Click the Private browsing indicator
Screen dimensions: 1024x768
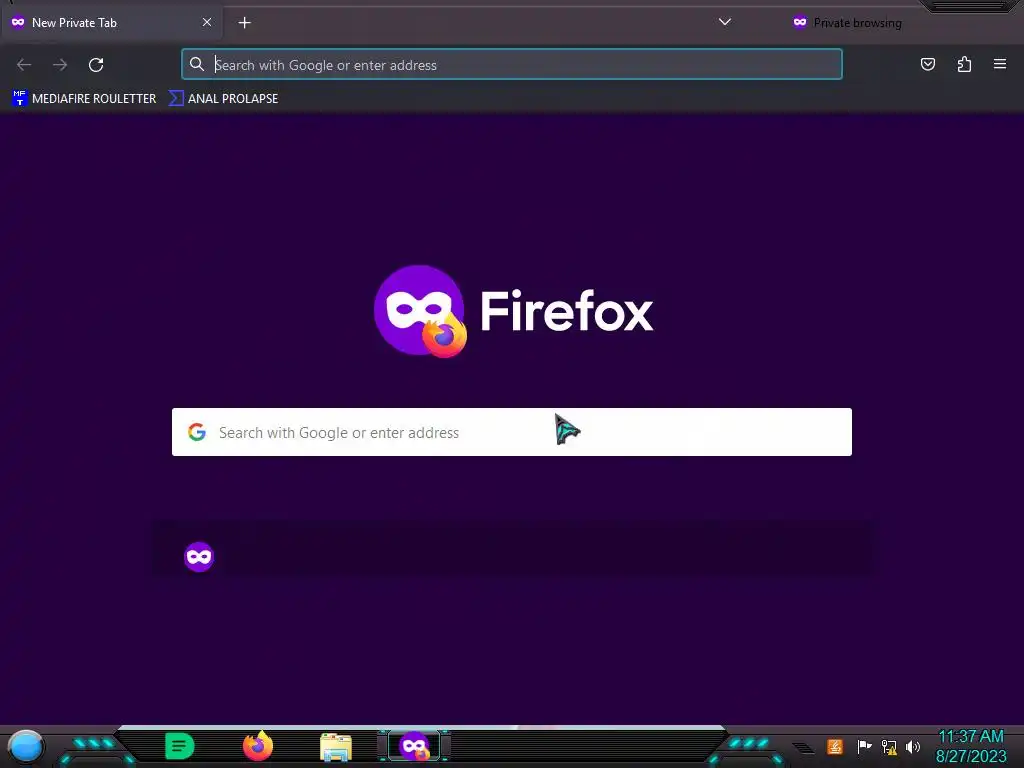847,23
